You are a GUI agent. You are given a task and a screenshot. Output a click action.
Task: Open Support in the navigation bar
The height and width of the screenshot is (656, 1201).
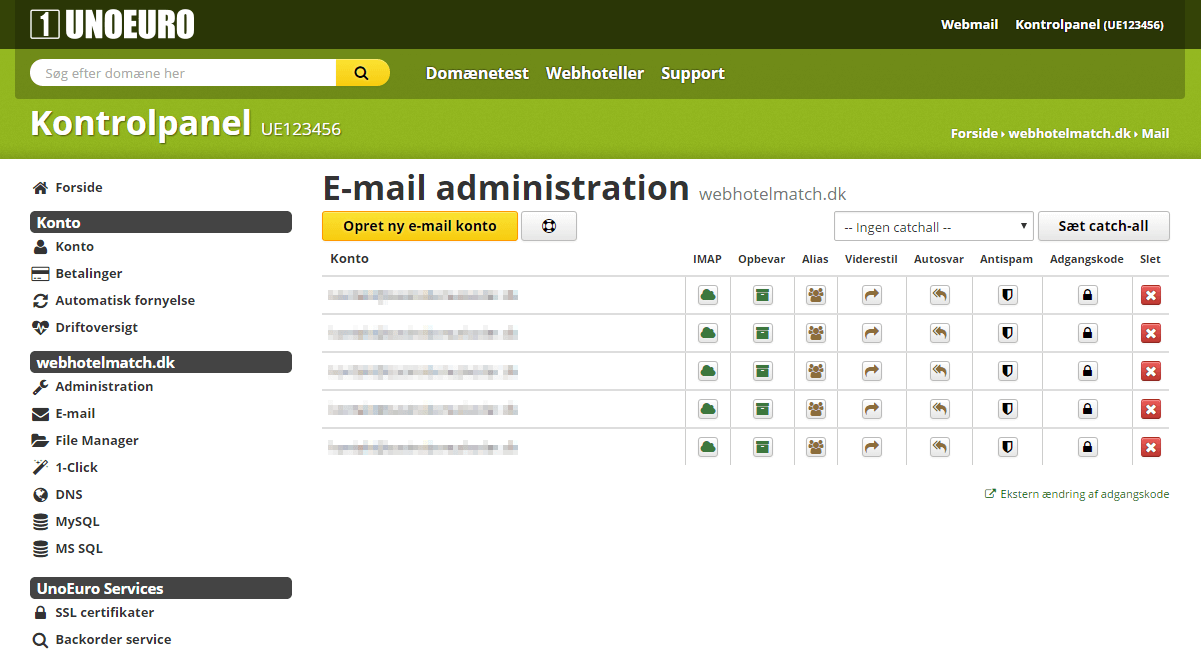693,73
